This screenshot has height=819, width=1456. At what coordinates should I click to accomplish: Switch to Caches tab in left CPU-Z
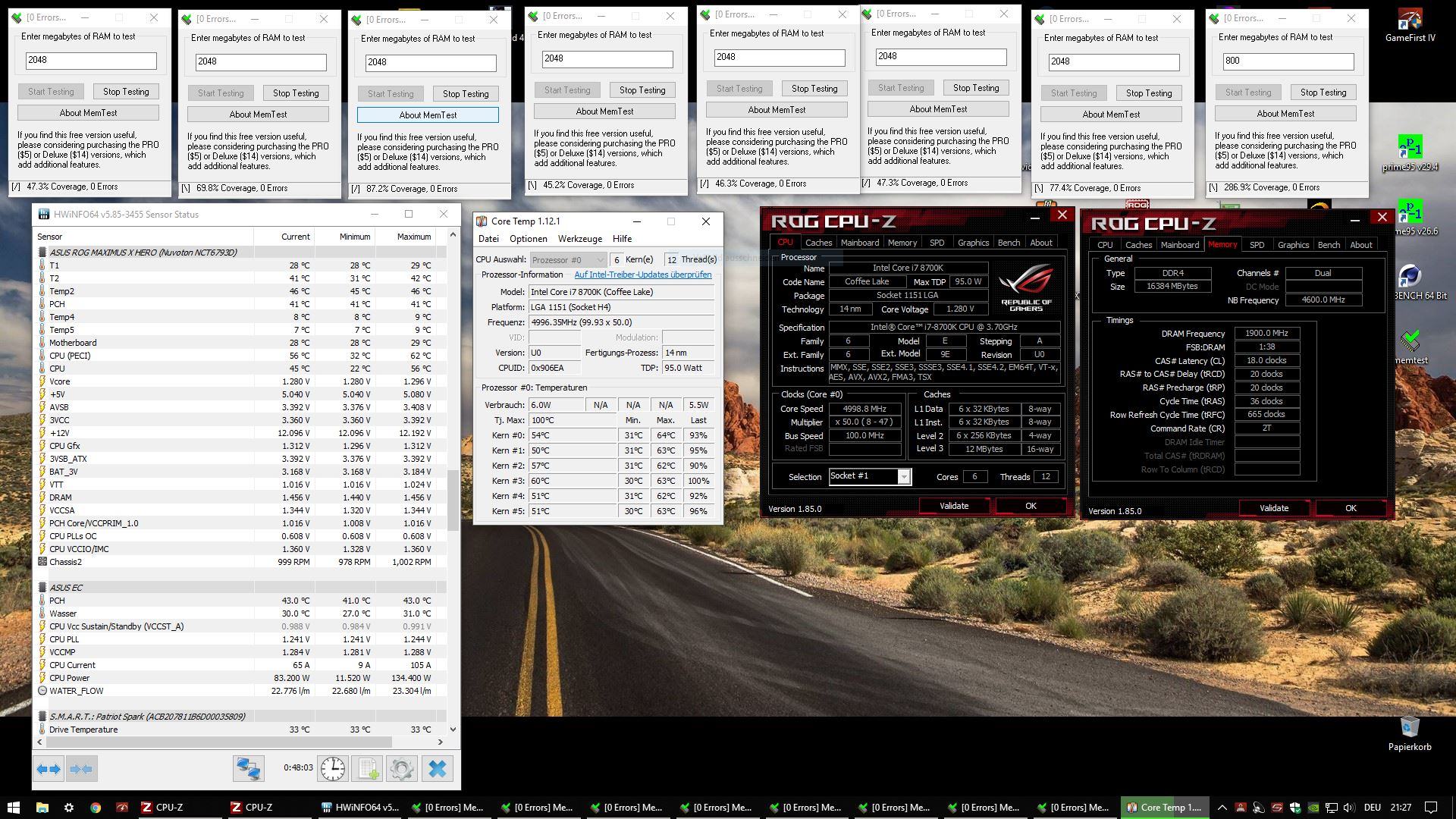[818, 243]
